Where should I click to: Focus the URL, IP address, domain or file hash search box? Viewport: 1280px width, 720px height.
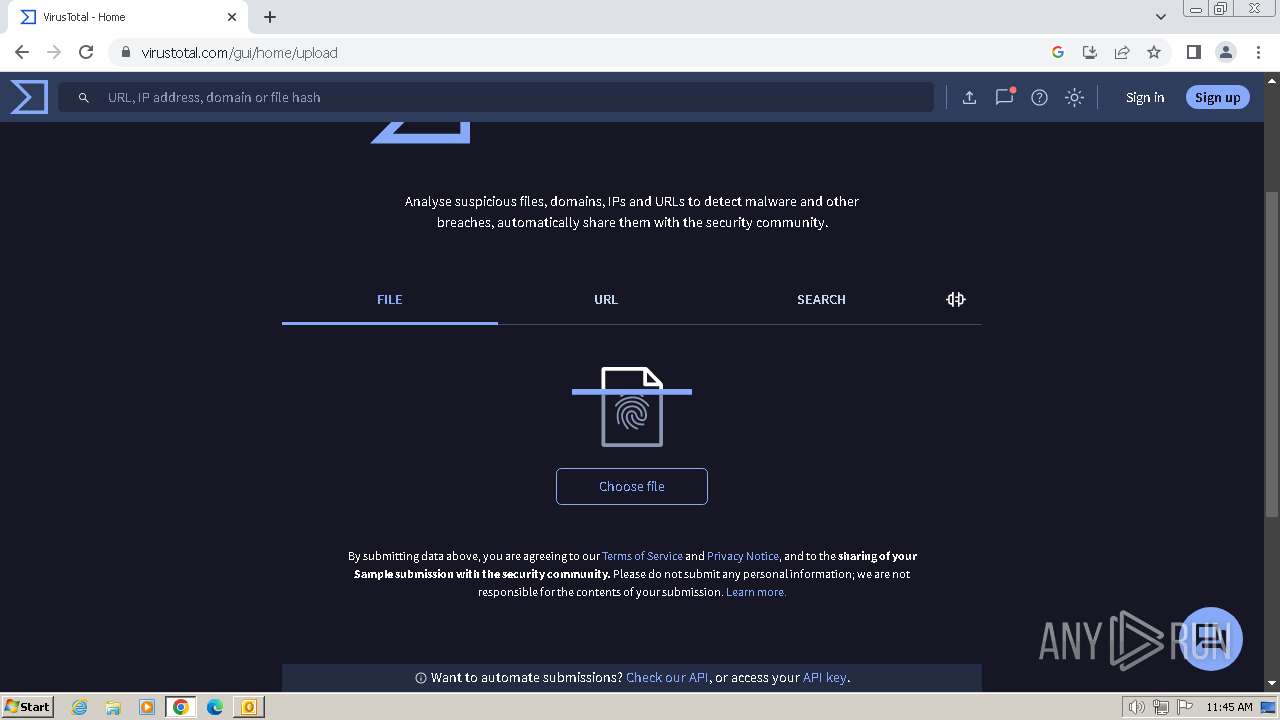pyautogui.click(x=496, y=97)
